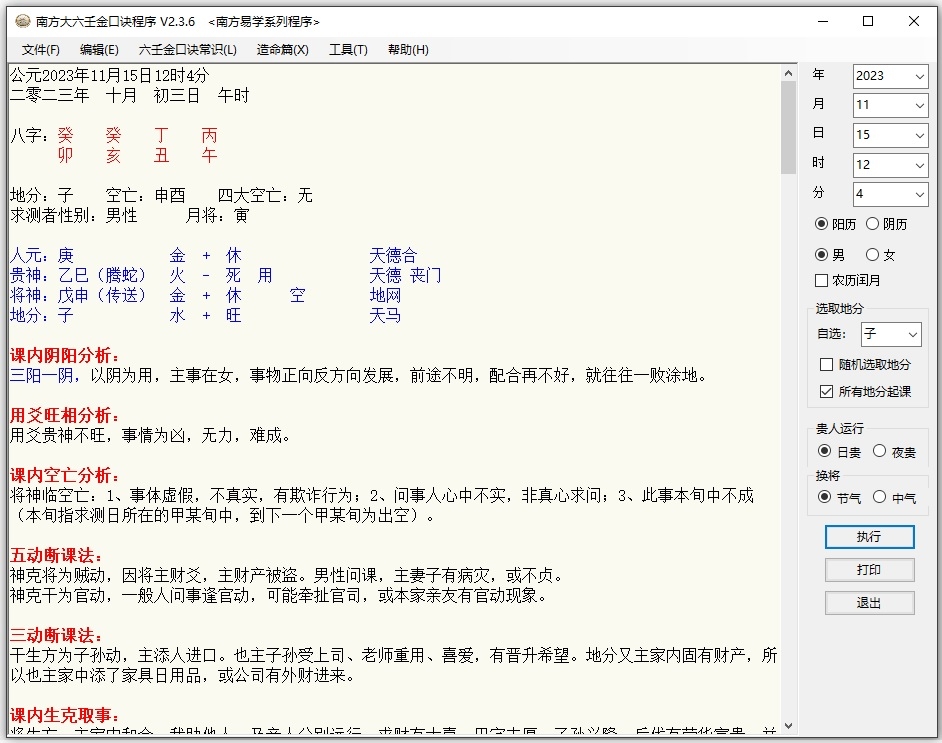Open the 文件(F) menu
This screenshot has height=743, width=942.
point(40,49)
